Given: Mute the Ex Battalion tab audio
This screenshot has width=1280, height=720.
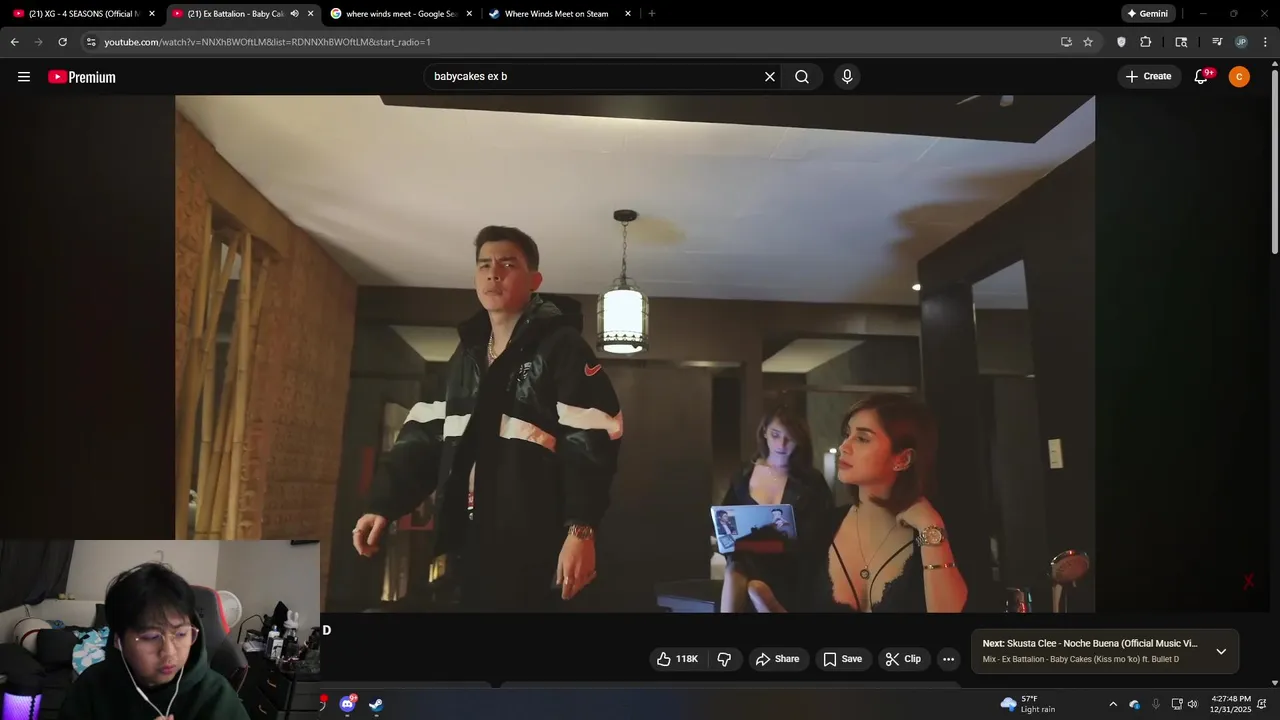Looking at the screenshot, I should pyautogui.click(x=295, y=14).
